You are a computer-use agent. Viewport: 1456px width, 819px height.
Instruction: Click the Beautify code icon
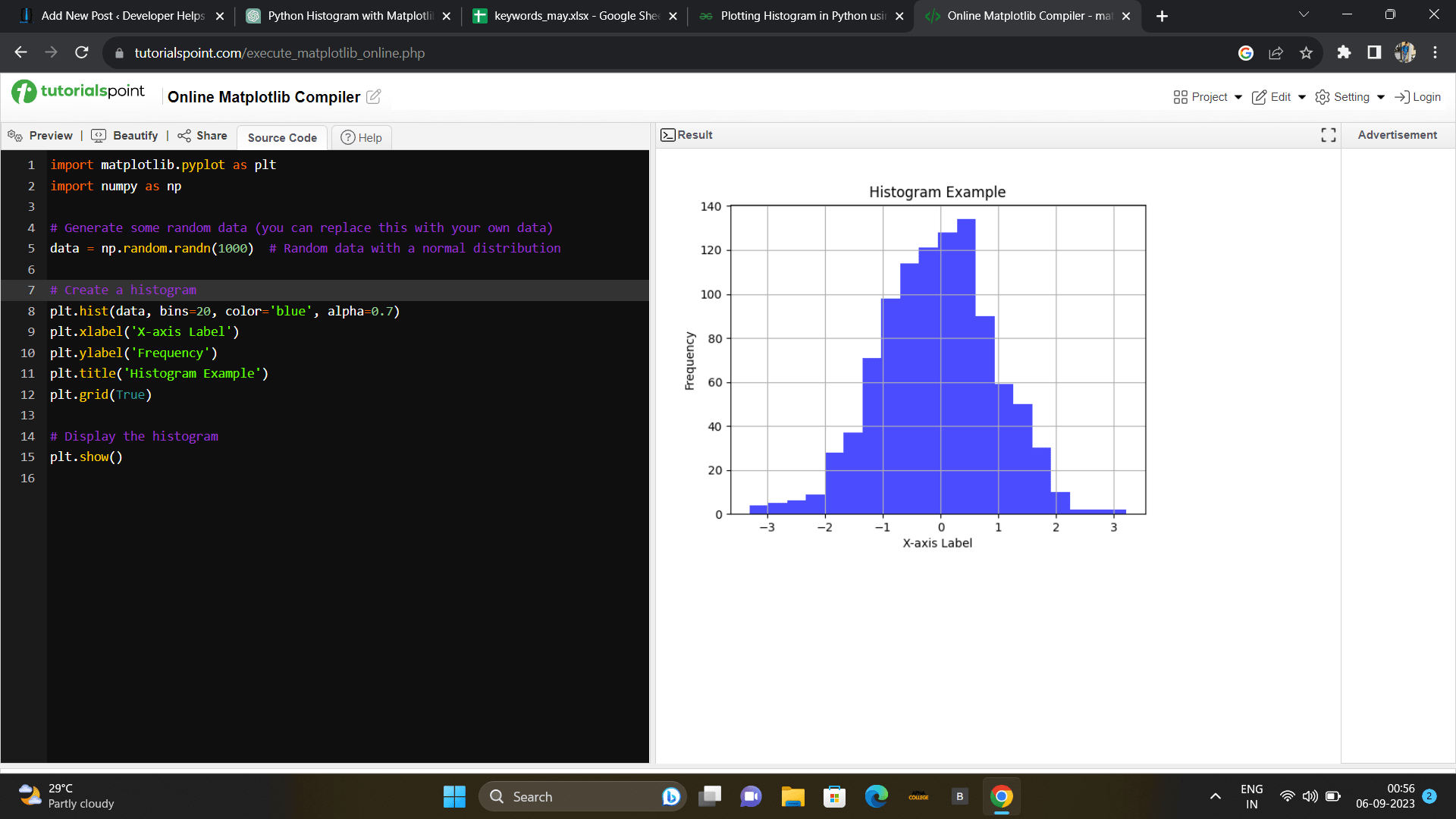tap(99, 136)
